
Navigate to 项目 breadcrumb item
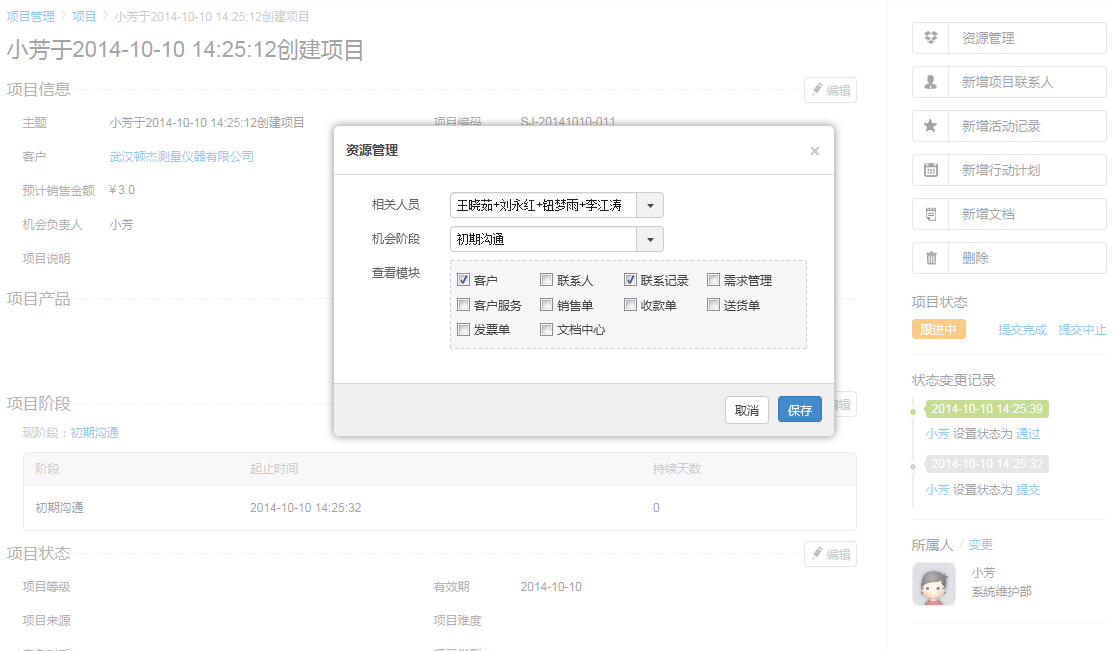coord(85,17)
